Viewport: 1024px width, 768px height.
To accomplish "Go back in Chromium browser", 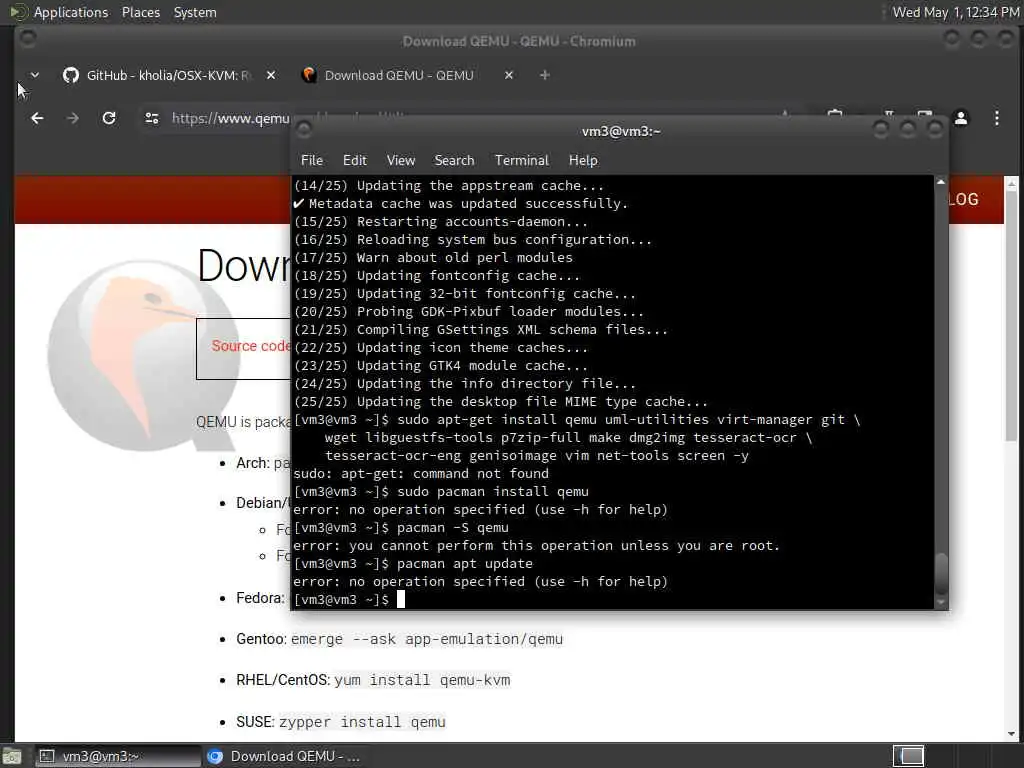I will point(37,118).
